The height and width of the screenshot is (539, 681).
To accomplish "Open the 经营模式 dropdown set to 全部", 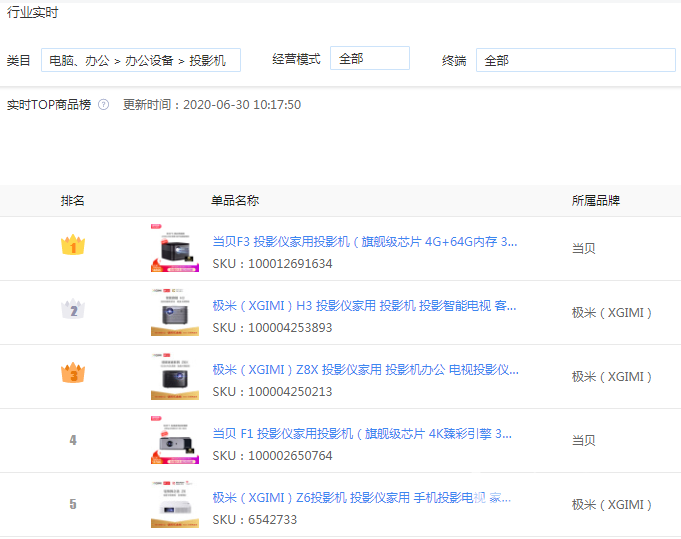I will [370, 58].
